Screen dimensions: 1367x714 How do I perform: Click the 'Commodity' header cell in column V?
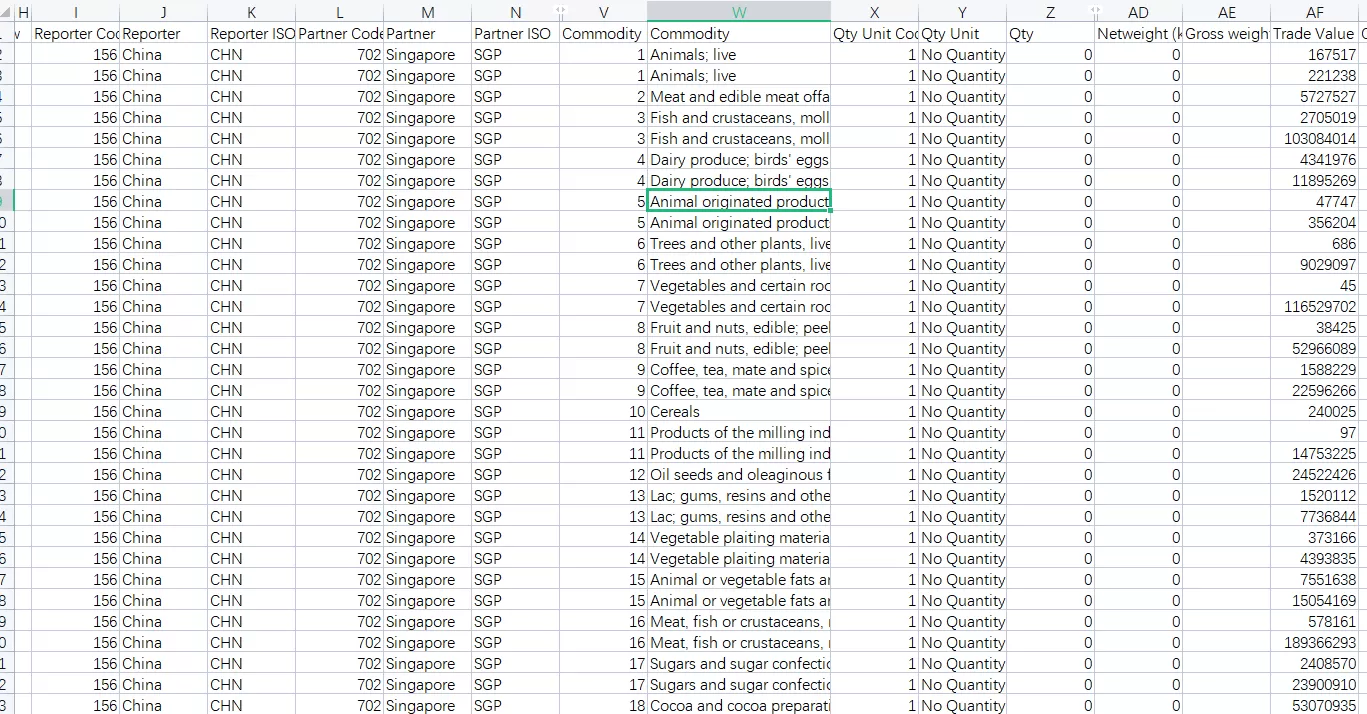pyautogui.click(x=603, y=33)
